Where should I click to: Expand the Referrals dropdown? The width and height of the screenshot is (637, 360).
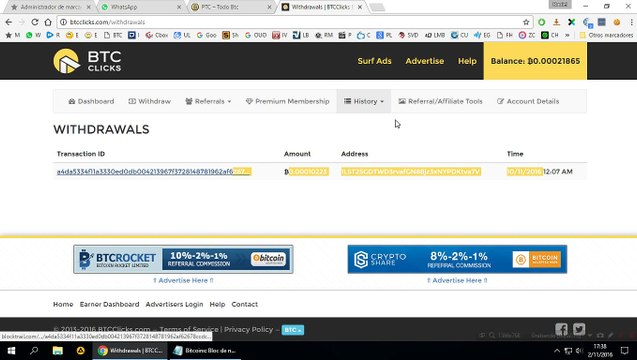point(208,101)
